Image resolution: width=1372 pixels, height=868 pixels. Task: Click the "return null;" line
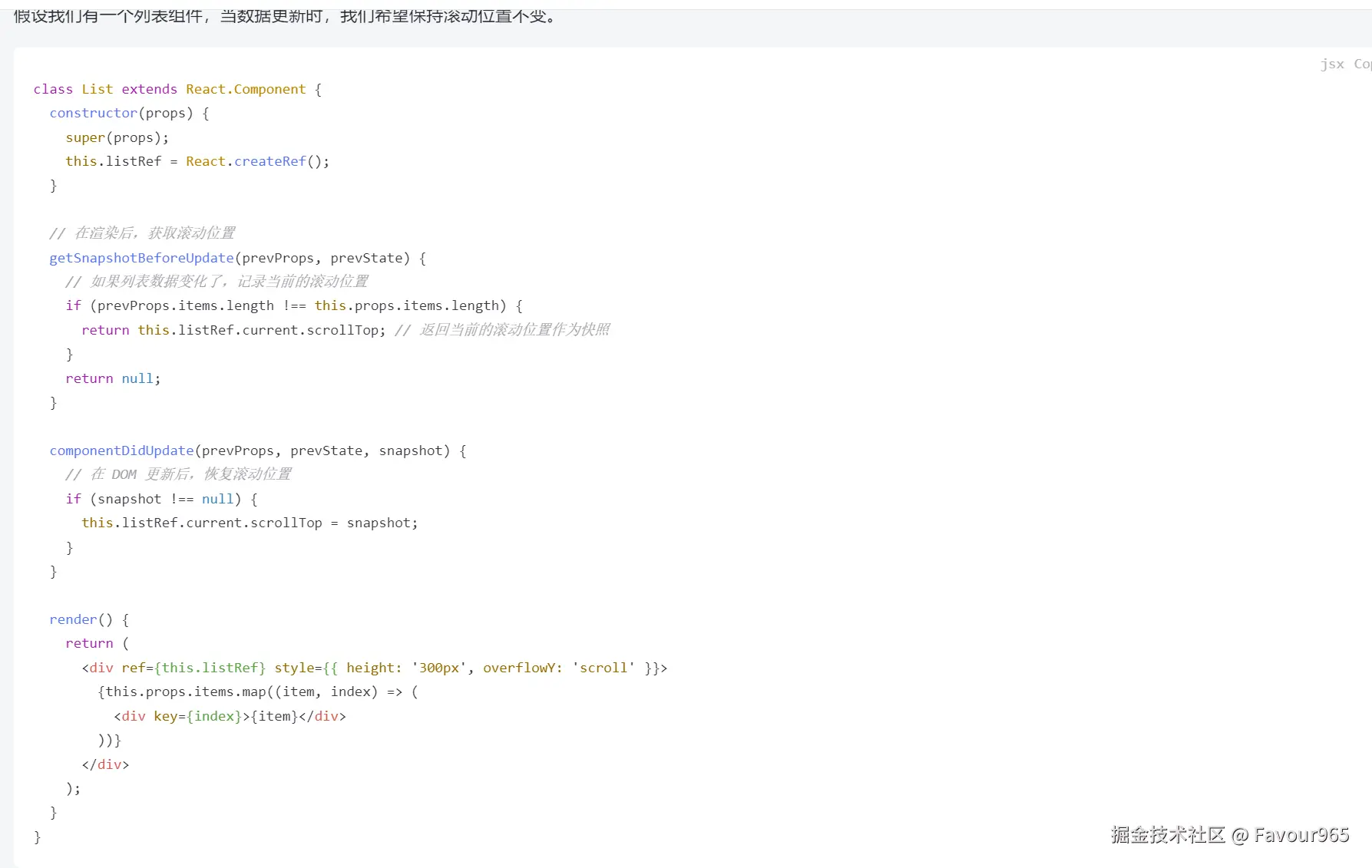click(x=113, y=378)
